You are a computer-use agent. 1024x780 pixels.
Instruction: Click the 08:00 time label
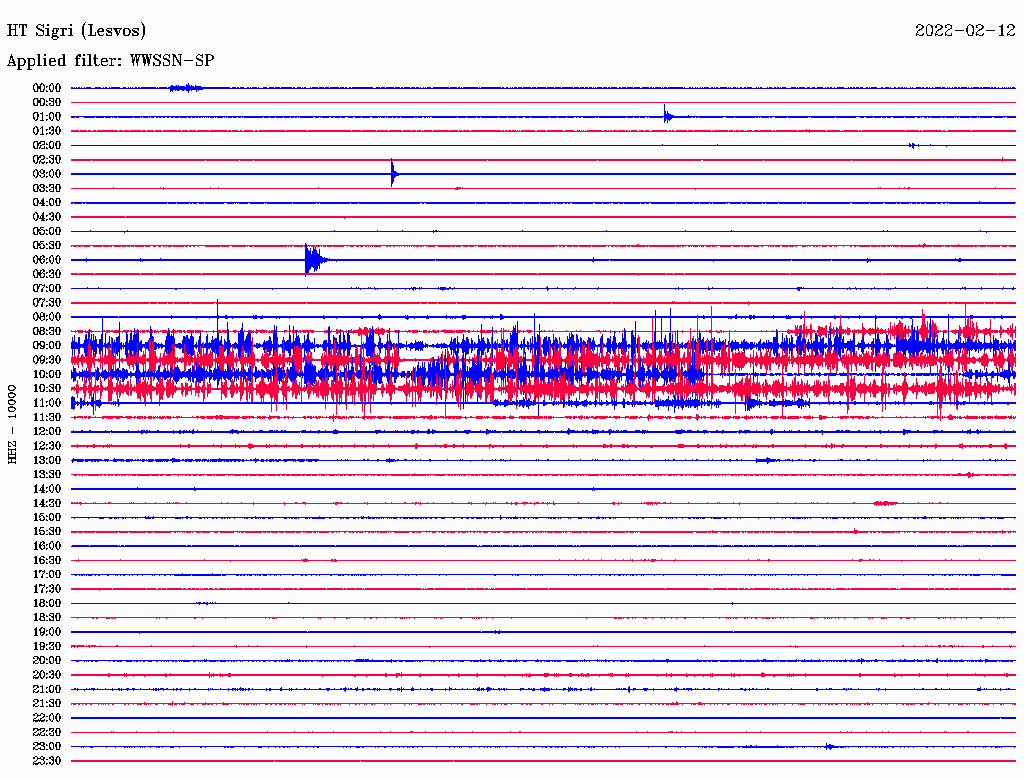[47, 317]
